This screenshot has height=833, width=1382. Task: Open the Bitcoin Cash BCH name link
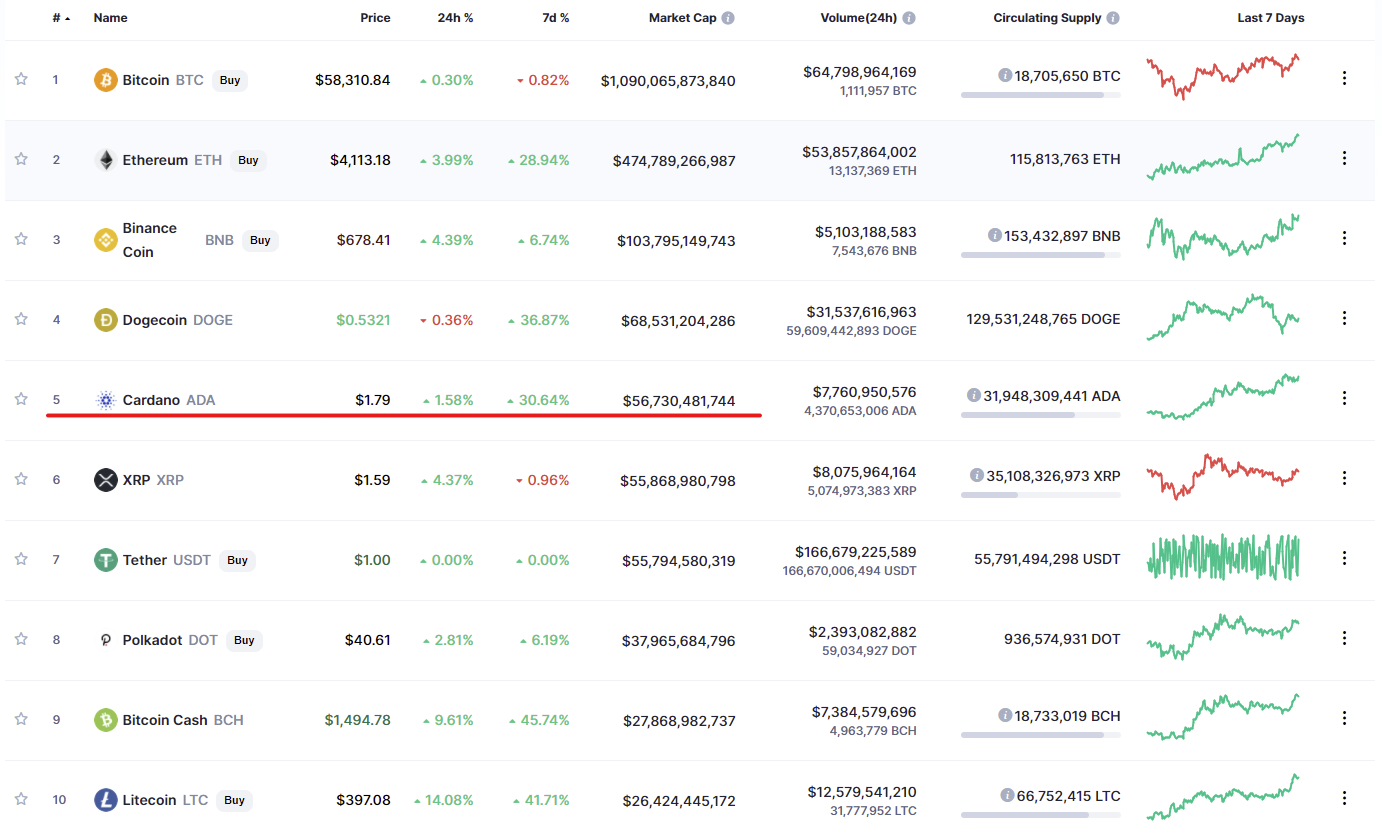[x=183, y=720]
